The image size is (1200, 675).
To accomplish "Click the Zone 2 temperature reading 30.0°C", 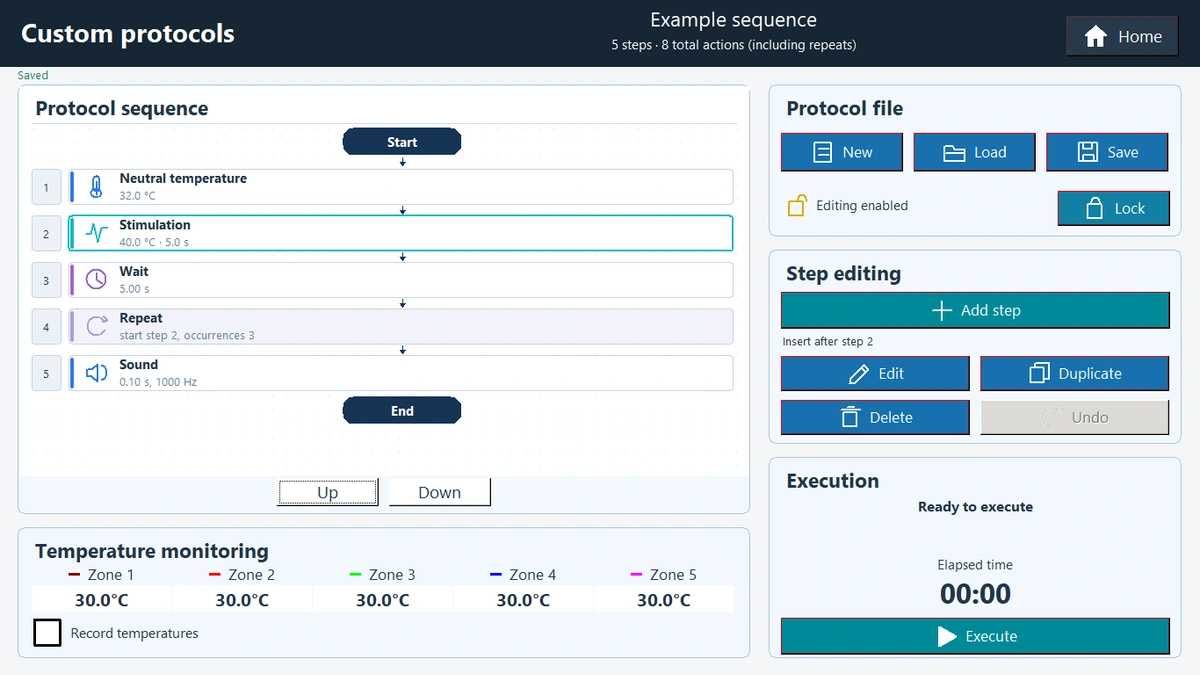I will tap(242, 600).
